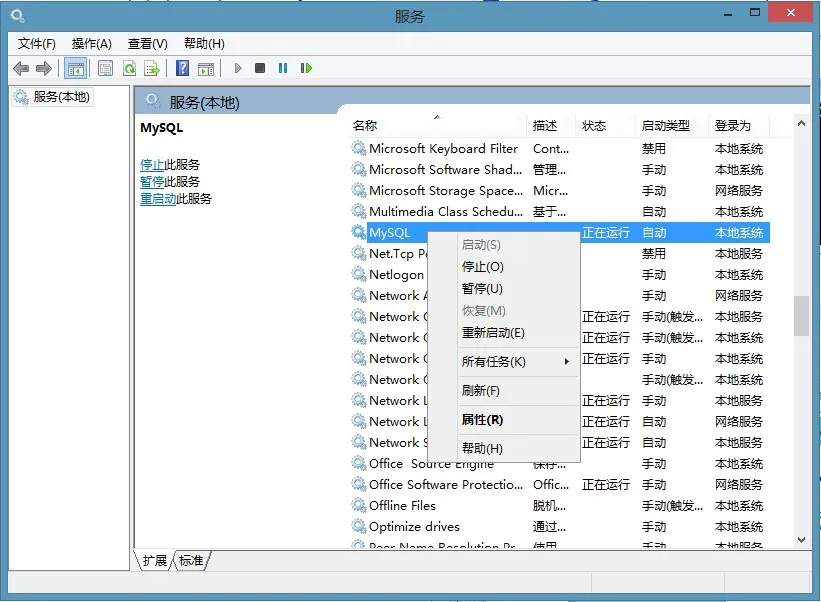
Task: Open the Help question mark toolbar icon
Action: pos(184,68)
